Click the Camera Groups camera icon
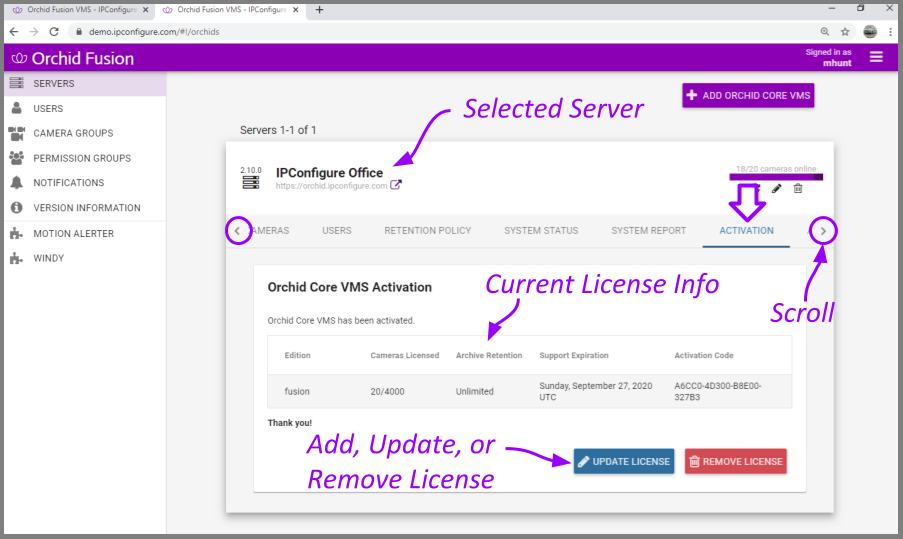Image resolution: width=903 pixels, height=539 pixels. (17, 133)
